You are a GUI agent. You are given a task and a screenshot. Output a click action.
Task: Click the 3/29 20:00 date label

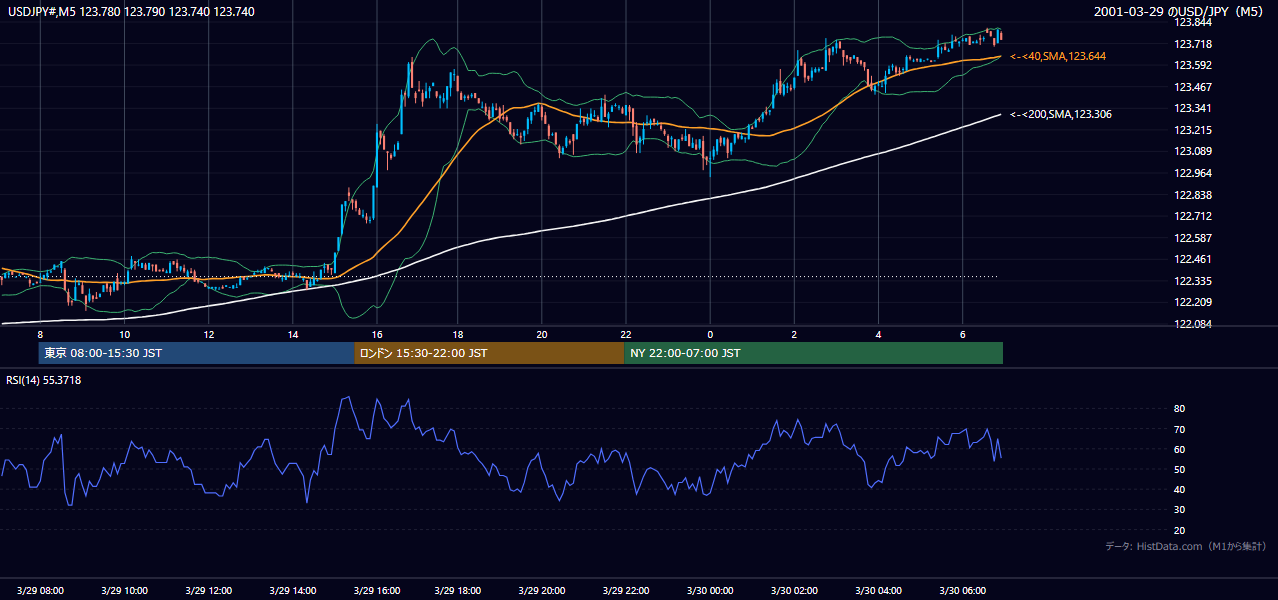[x=541, y=590]
